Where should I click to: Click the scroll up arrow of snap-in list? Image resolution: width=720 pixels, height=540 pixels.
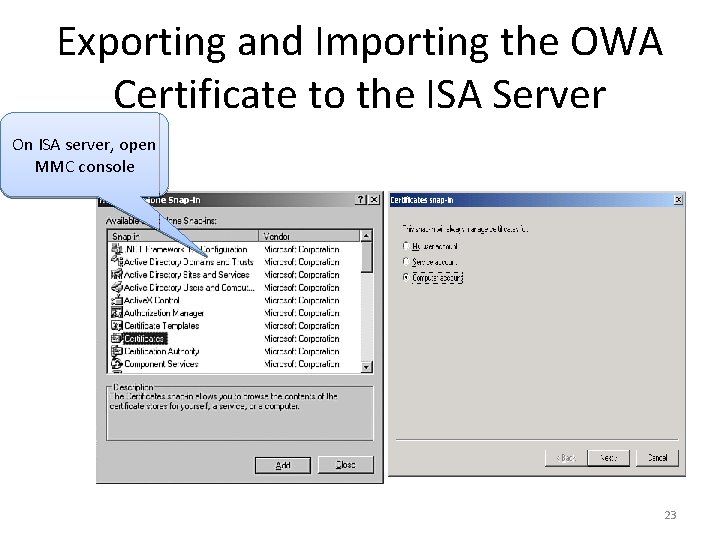tap(366, 236)
